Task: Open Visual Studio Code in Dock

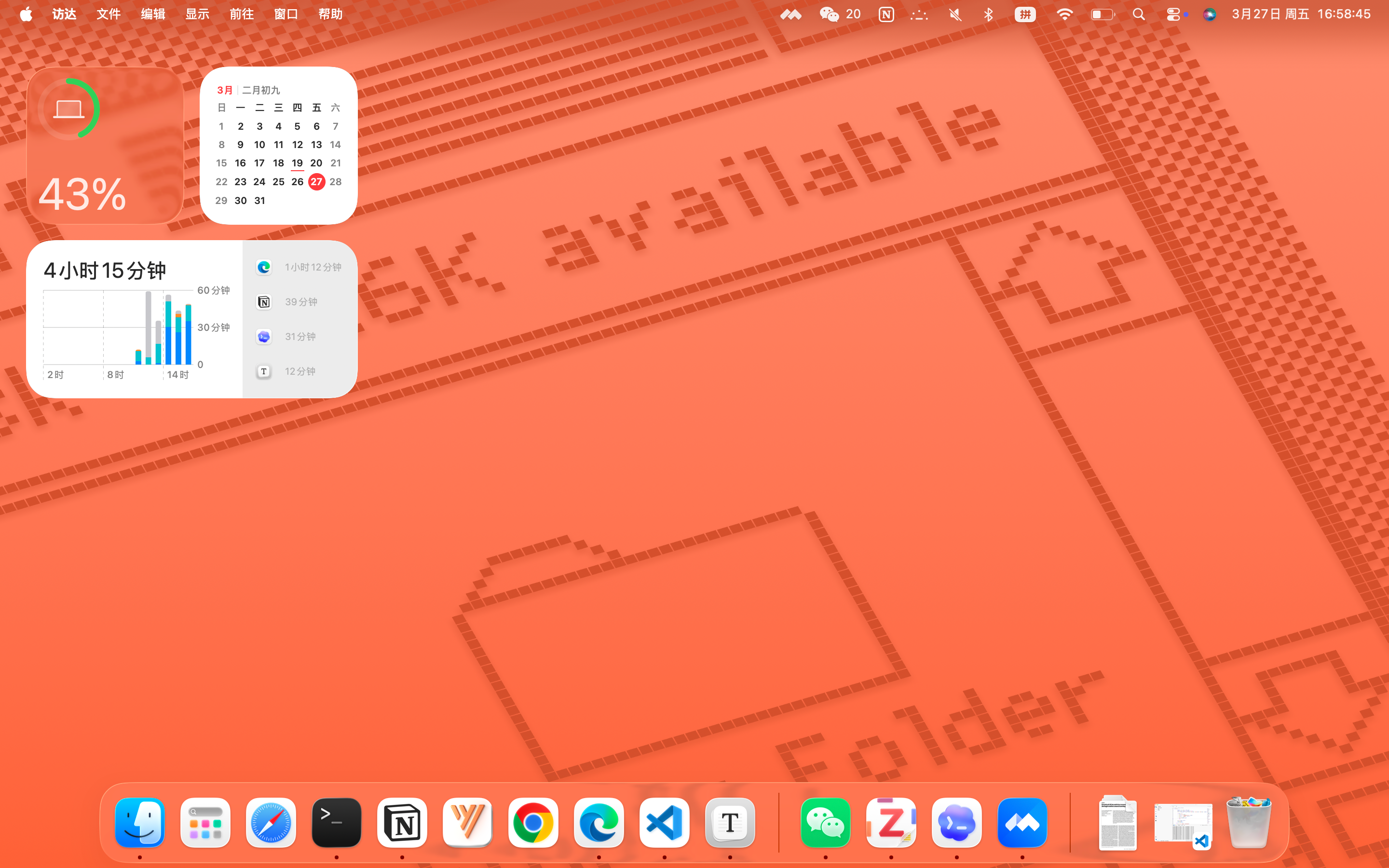Action: [664, 823]
